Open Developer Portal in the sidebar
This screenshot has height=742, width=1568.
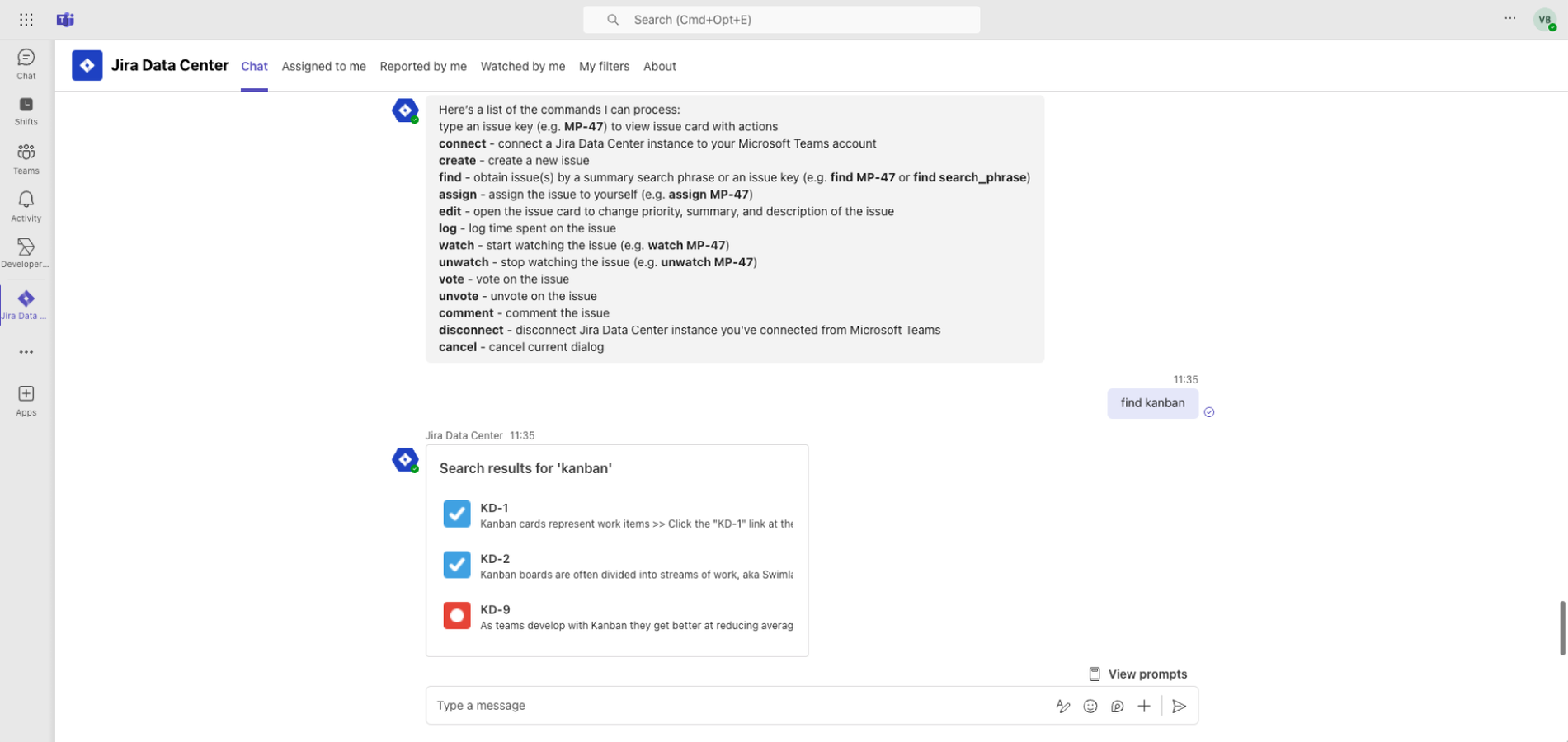coord(26,253)
